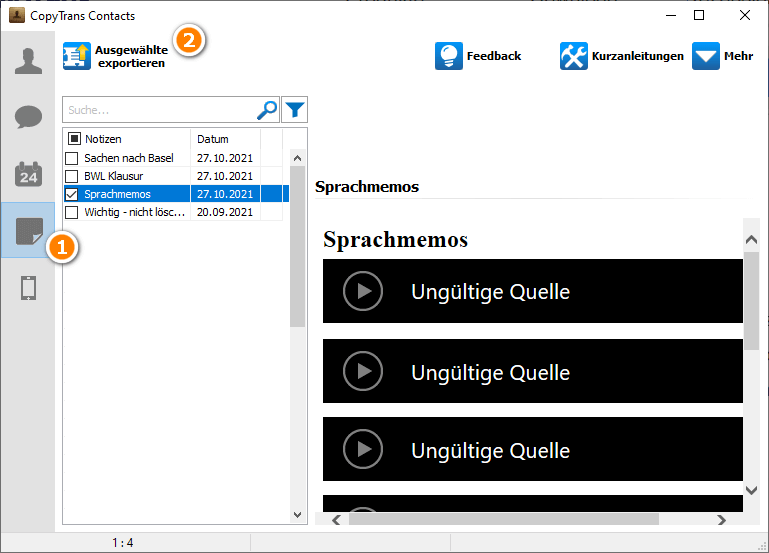
Task: Select the Sachen nach Basel note
Action: tap(129, 158)
